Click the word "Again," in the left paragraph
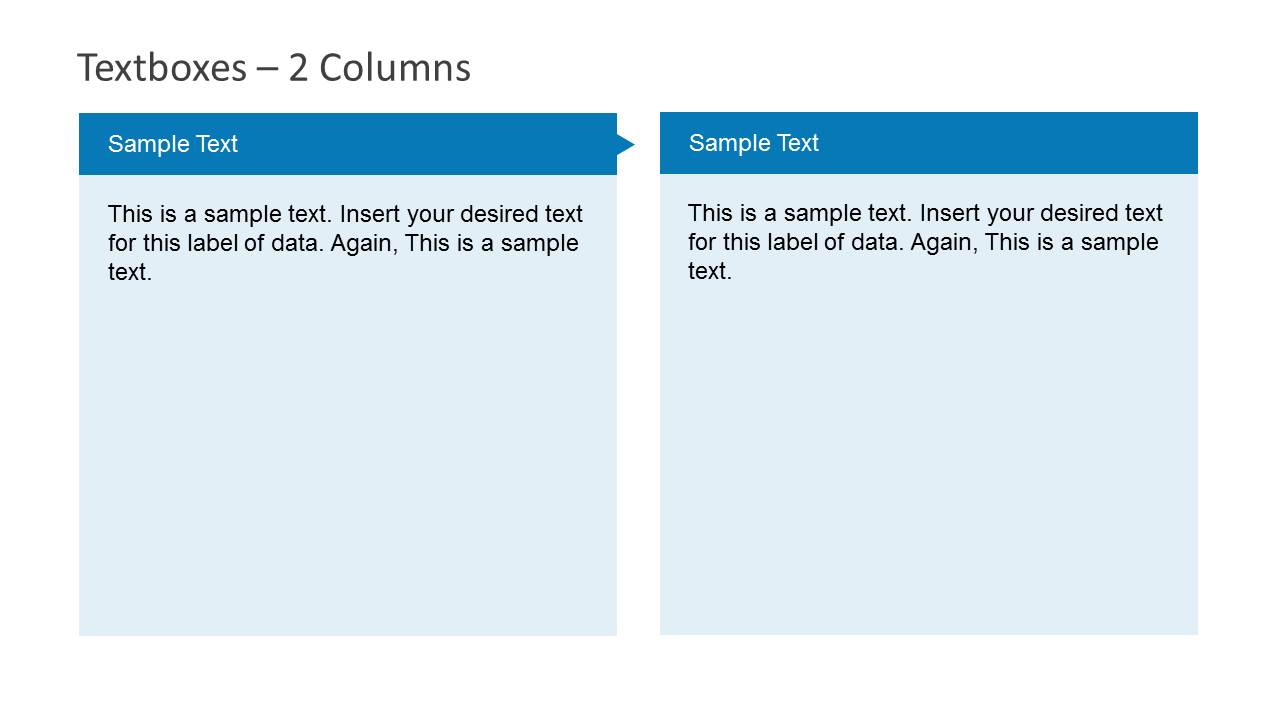 (363, 244)
